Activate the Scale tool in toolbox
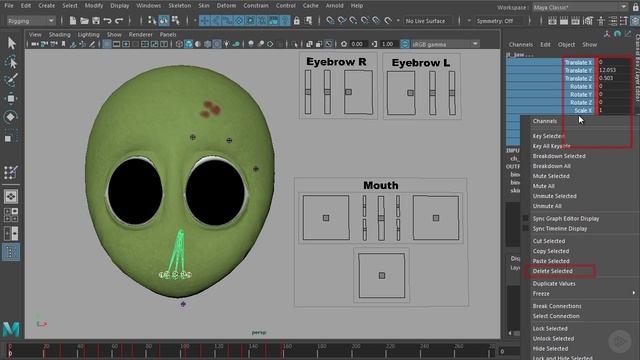This screenshot has height=360, width=640. pos(11,136)
